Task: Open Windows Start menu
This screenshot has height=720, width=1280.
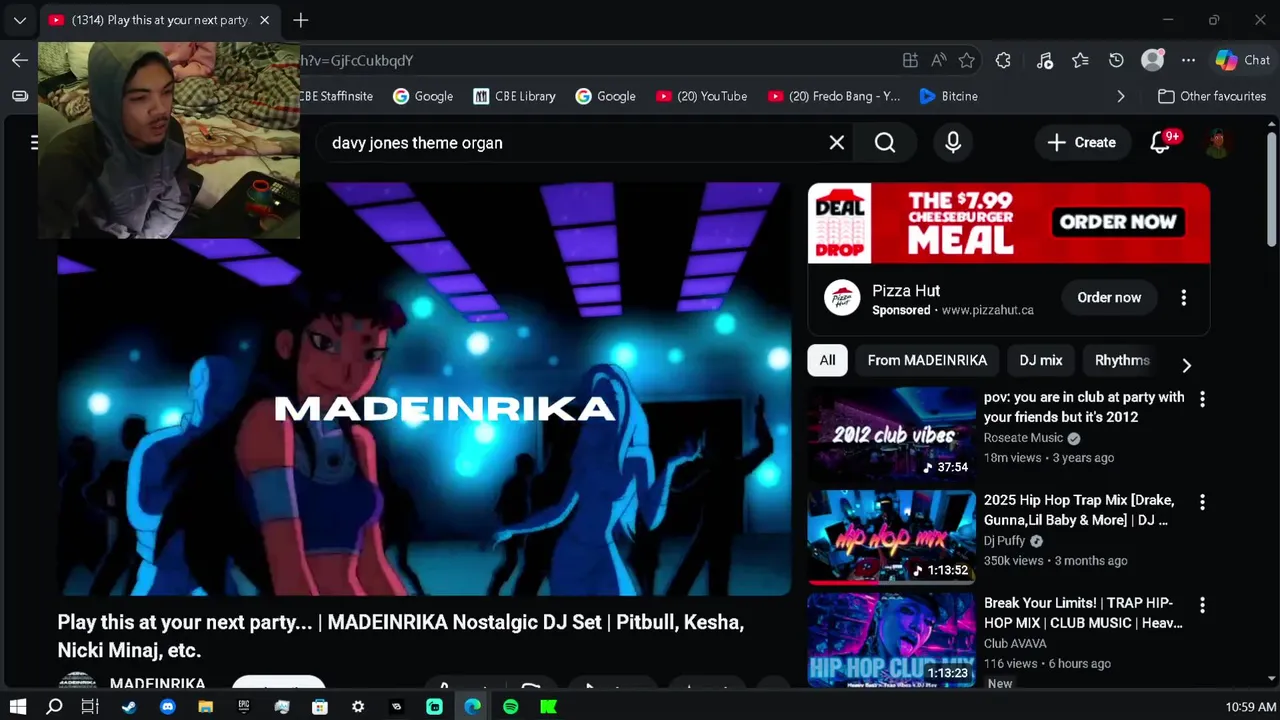Action: [x=18, y=707]
